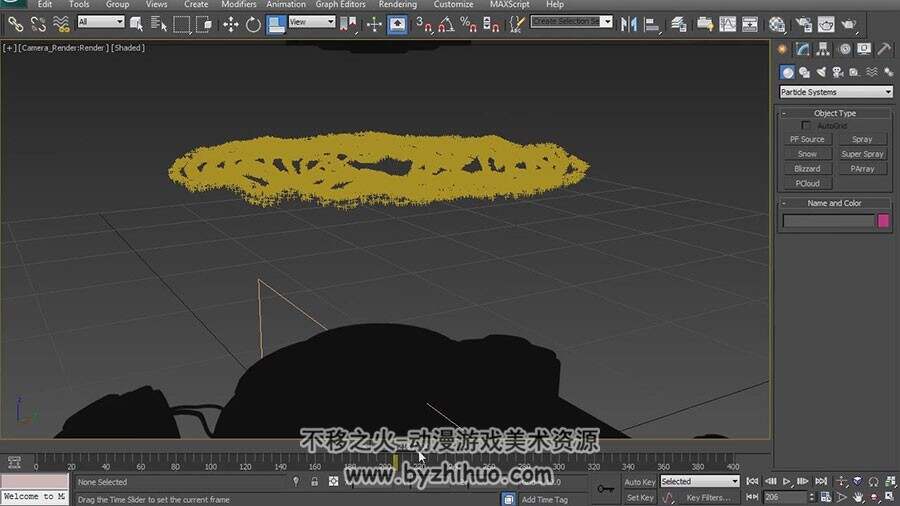Click the Mirror tool icon

(x=629, y=24)
